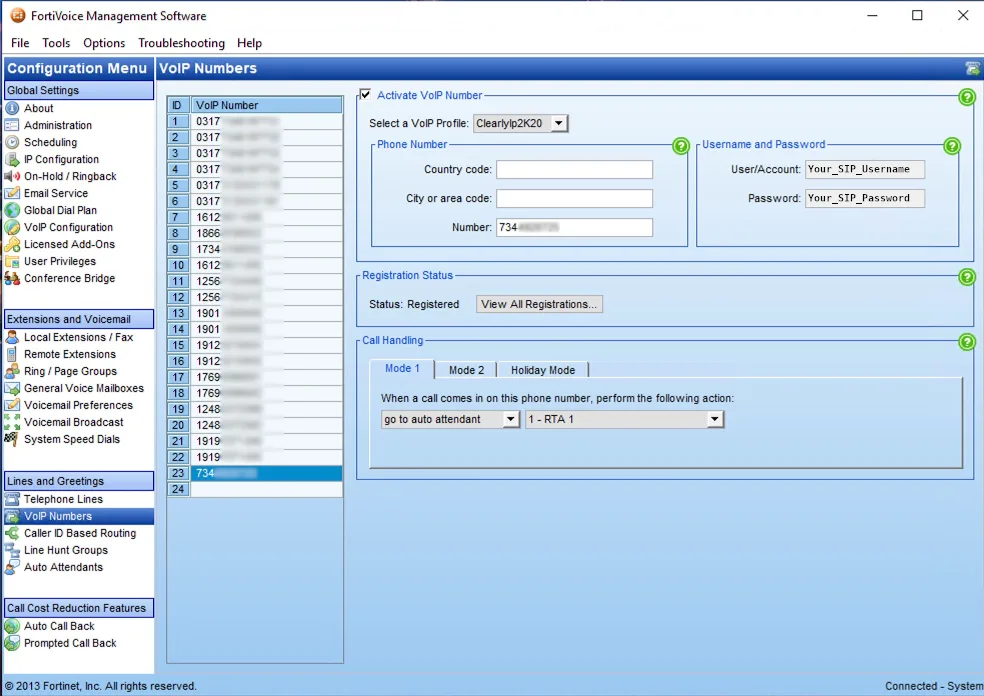Open help for Activate VoIP Number section

tap(967, 97)
